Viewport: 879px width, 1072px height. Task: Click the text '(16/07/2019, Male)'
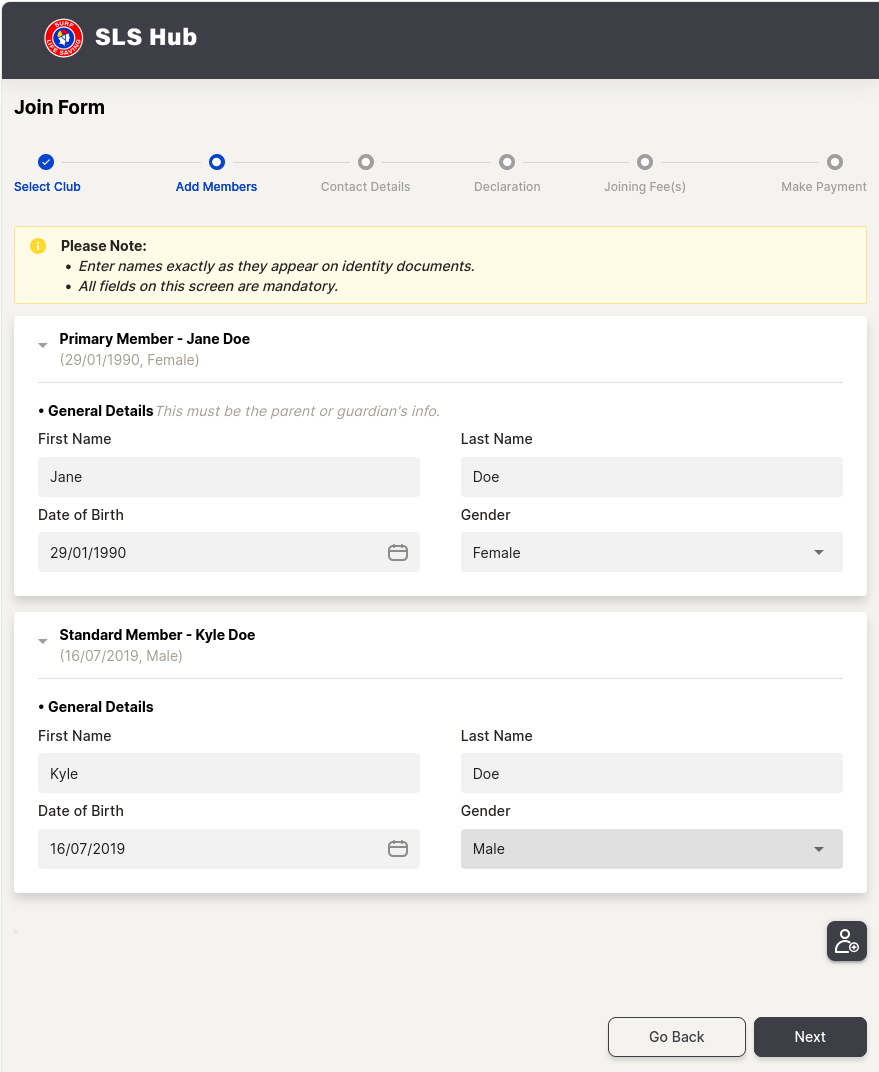tap(121, 656)
